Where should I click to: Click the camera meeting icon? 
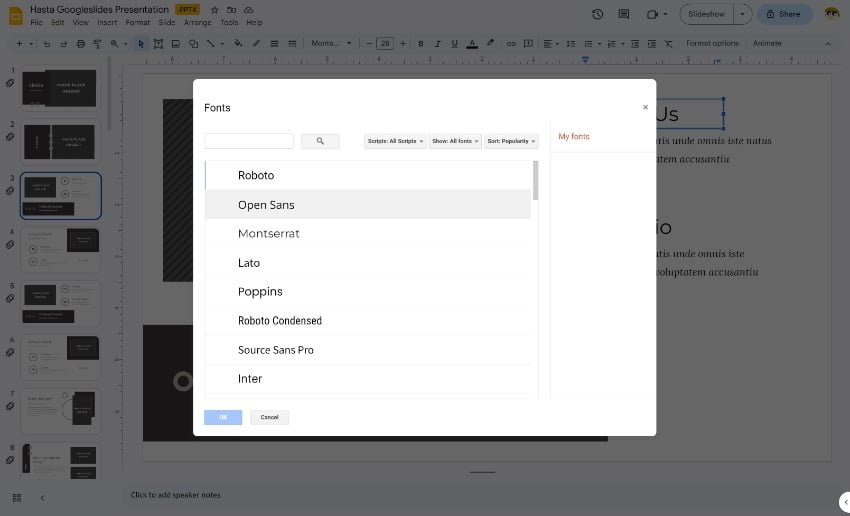click(x=652, y=14)
